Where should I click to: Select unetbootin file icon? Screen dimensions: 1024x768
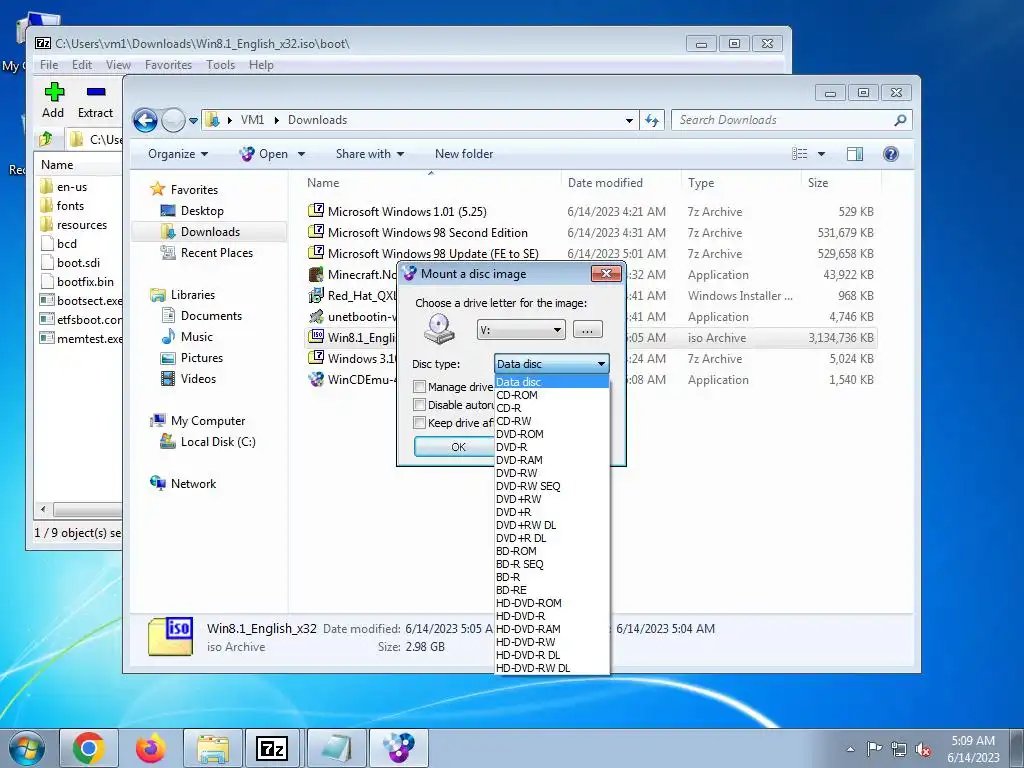click(316, 317)
